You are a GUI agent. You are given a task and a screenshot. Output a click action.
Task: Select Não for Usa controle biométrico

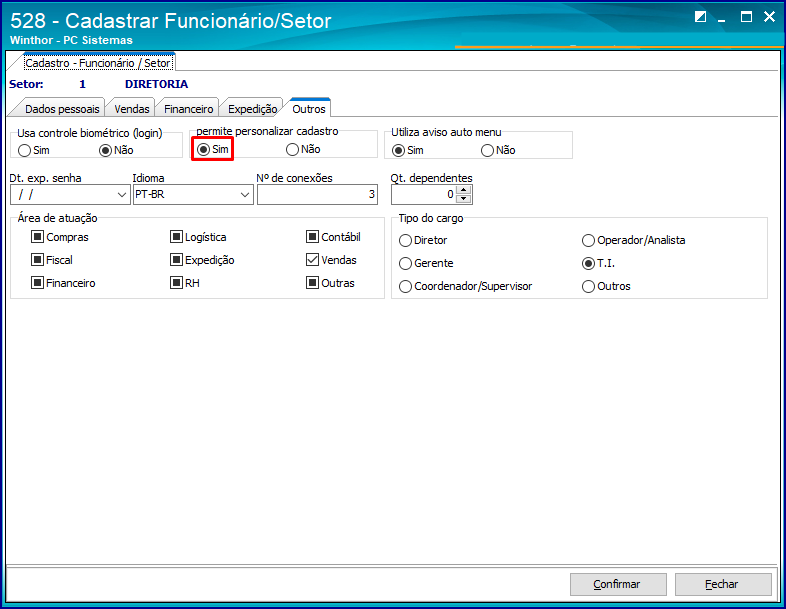(116, 150)
